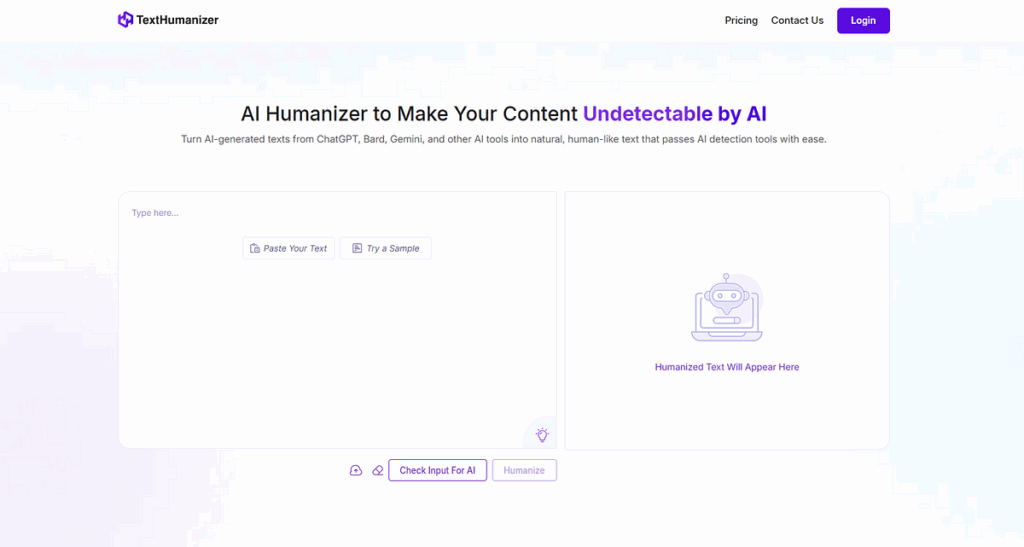Click the cloud upload file icon
The width and height of the screenshot is (1024, 547).
356,470
